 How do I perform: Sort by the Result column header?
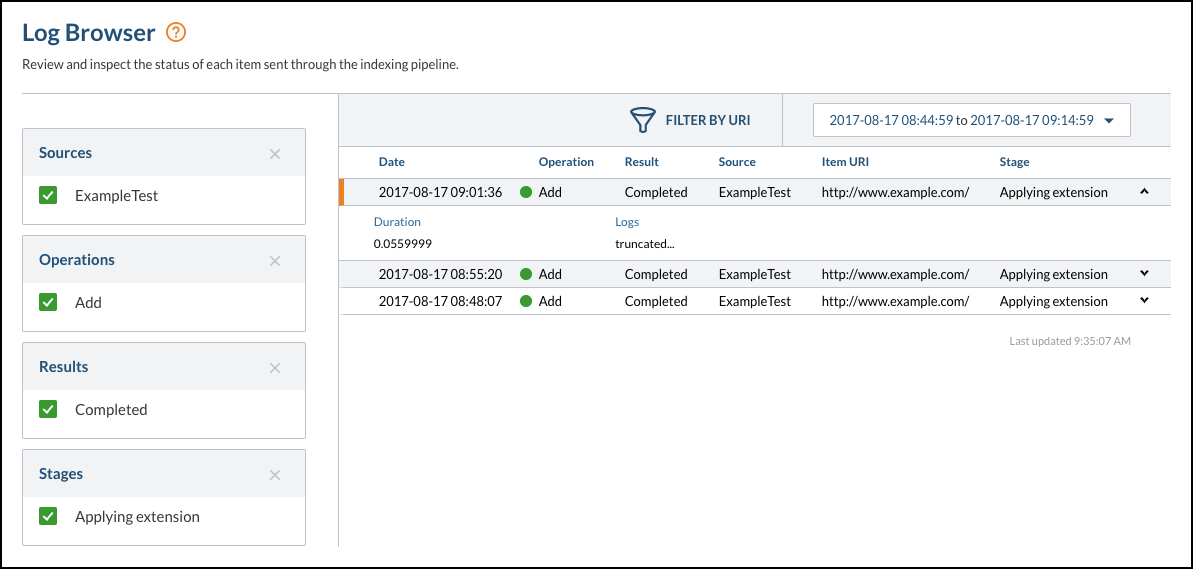click(x=641, y=162)
